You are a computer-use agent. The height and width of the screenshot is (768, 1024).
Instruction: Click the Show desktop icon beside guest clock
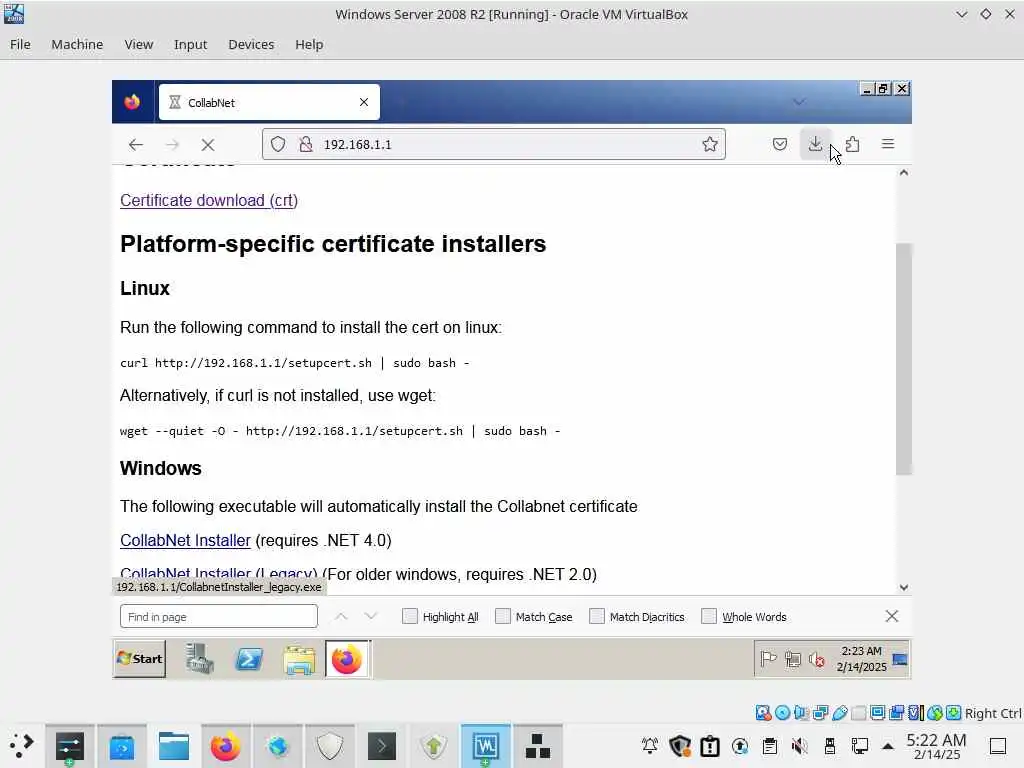(900, 660)
